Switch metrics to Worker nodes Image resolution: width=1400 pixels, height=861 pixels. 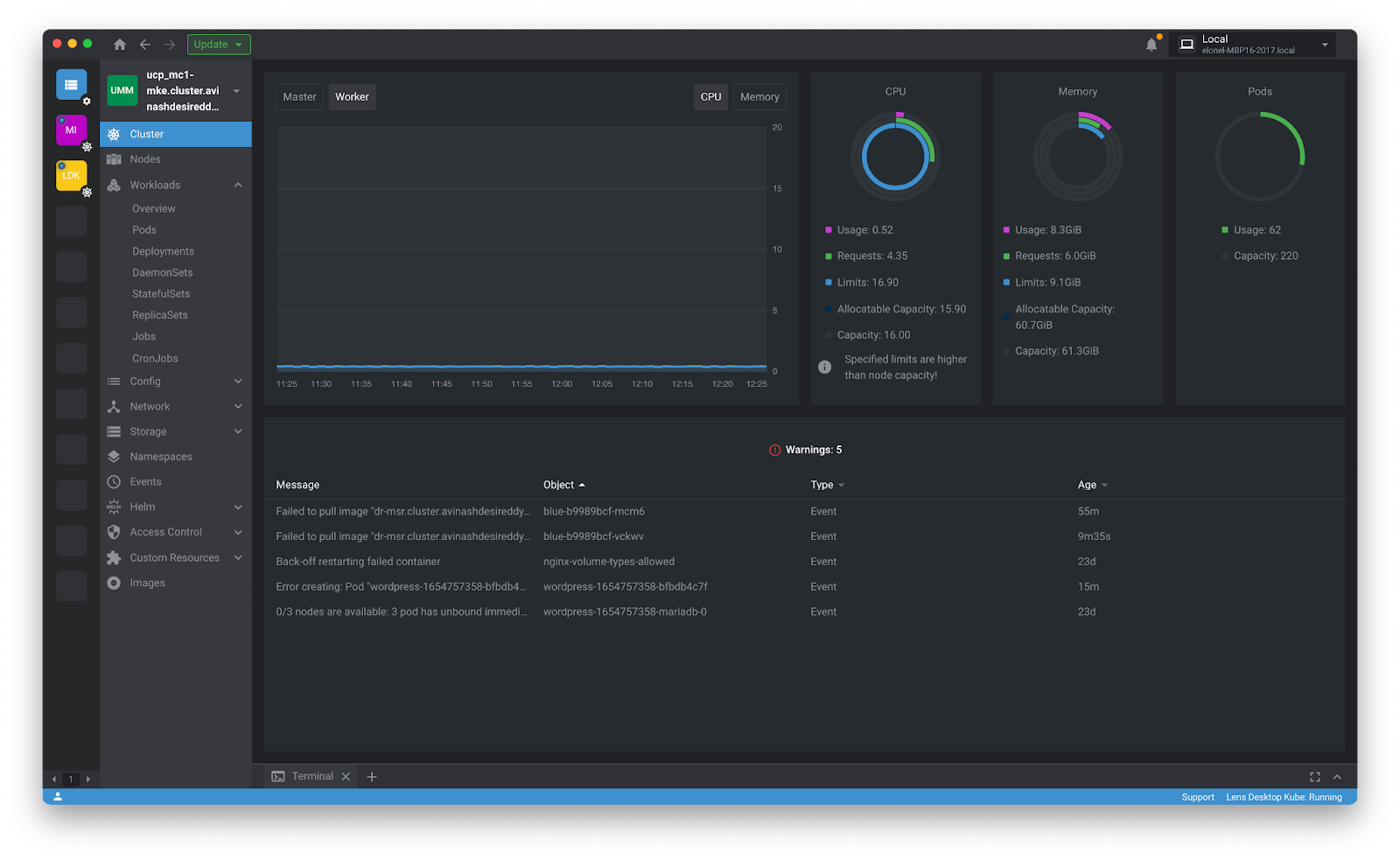352,97
